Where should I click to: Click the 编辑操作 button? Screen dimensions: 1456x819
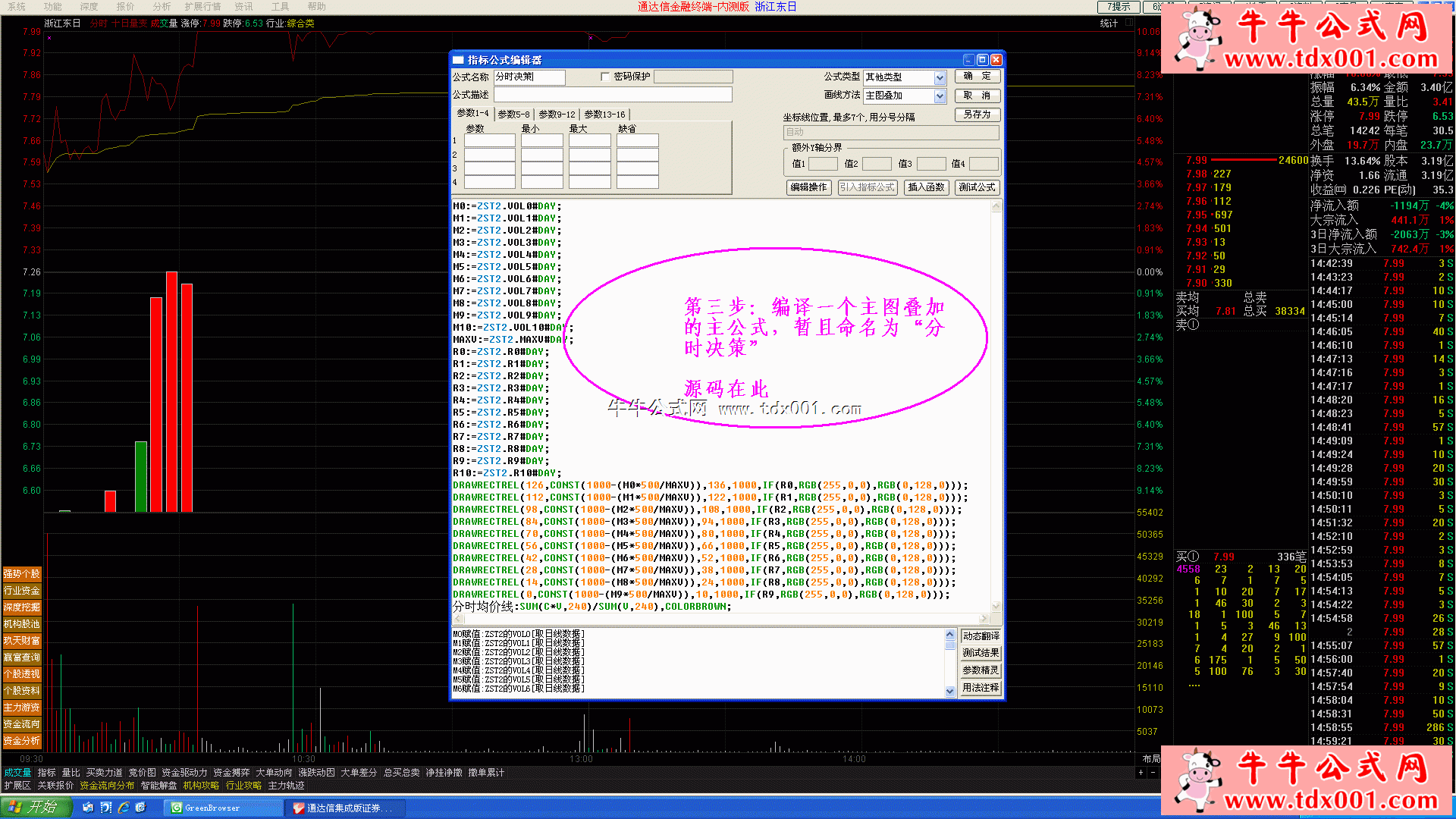(x=808, y=187)
